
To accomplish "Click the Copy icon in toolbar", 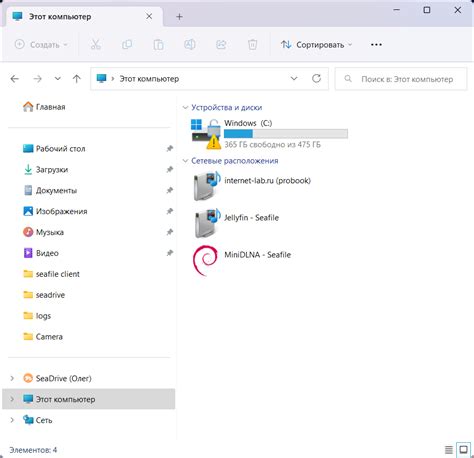I will pos(127,44).
